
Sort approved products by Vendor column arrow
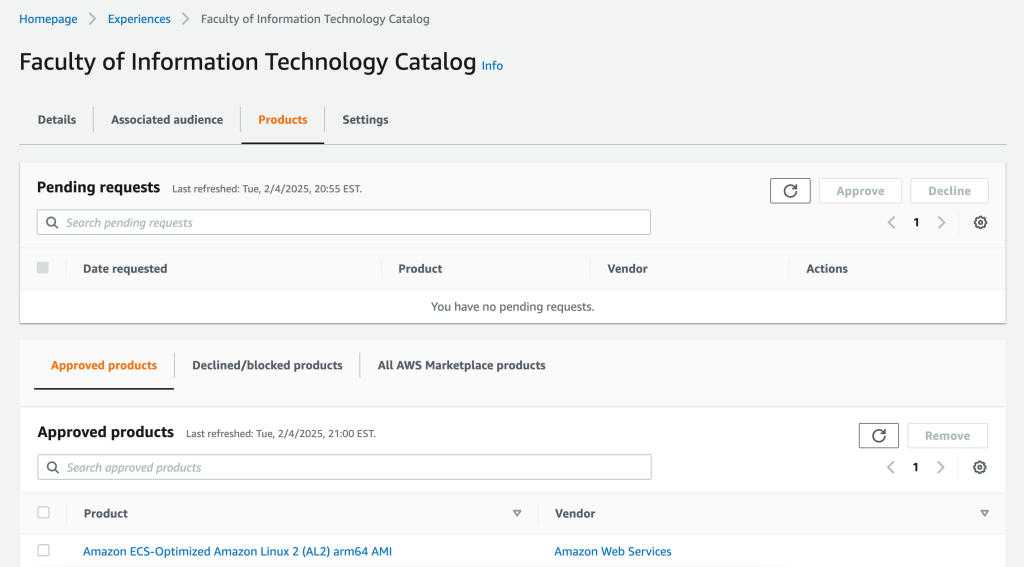(985, 513)
